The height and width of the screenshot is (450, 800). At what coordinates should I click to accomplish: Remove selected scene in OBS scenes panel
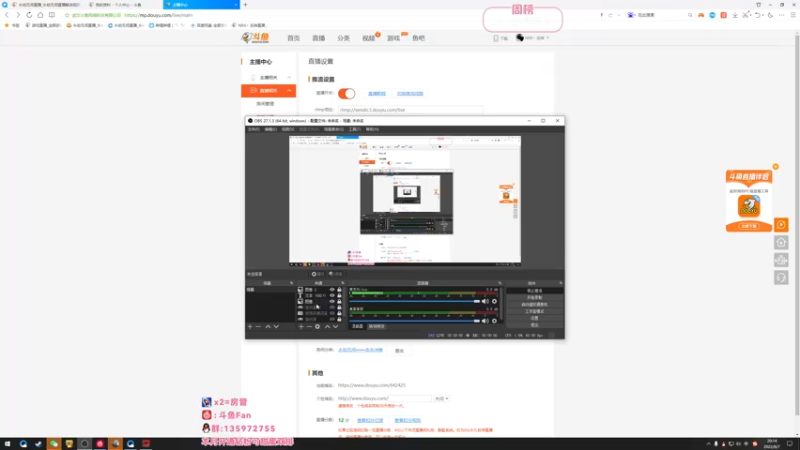[x=258, y=327]
